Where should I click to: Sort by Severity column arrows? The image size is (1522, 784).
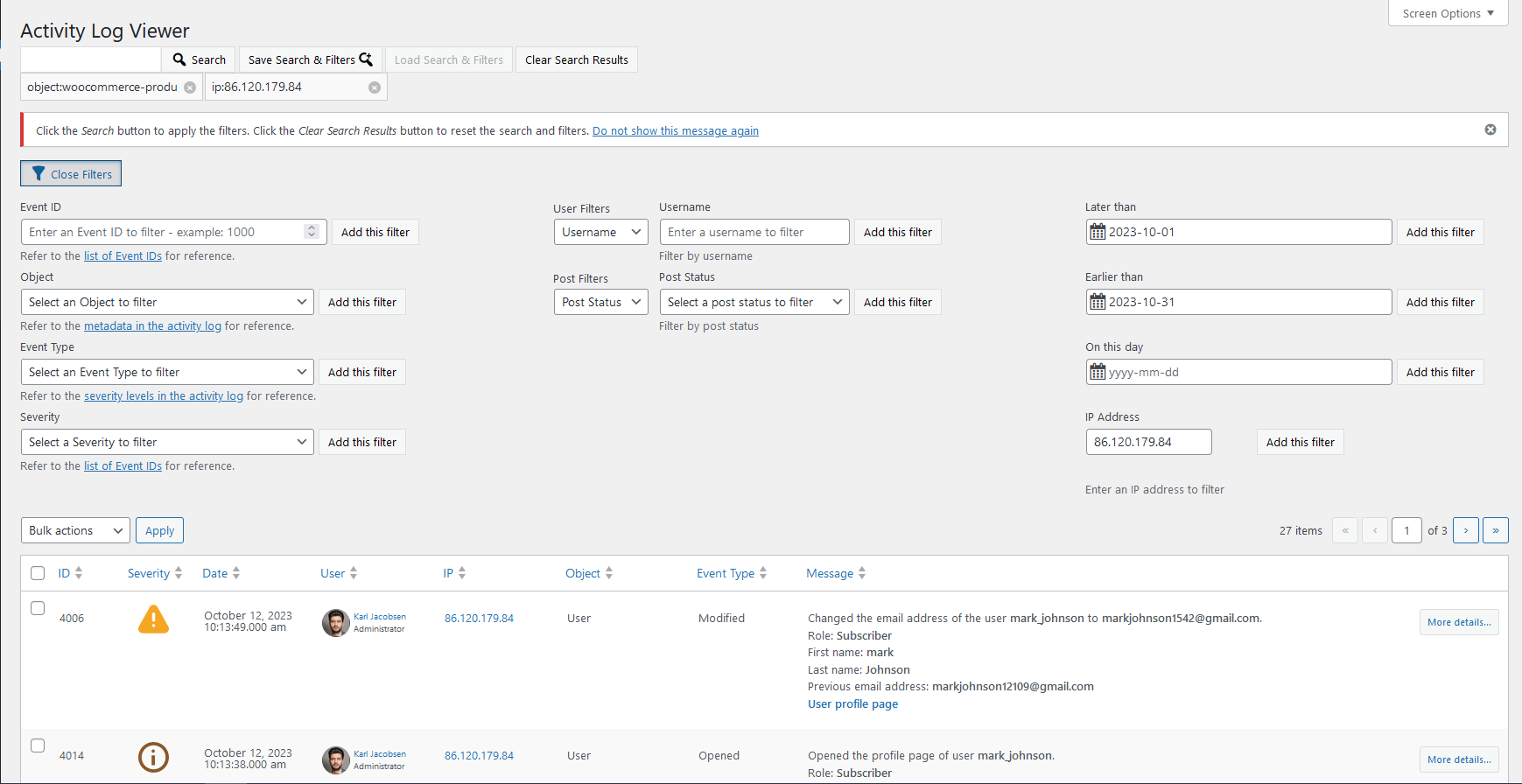[179, 573]
